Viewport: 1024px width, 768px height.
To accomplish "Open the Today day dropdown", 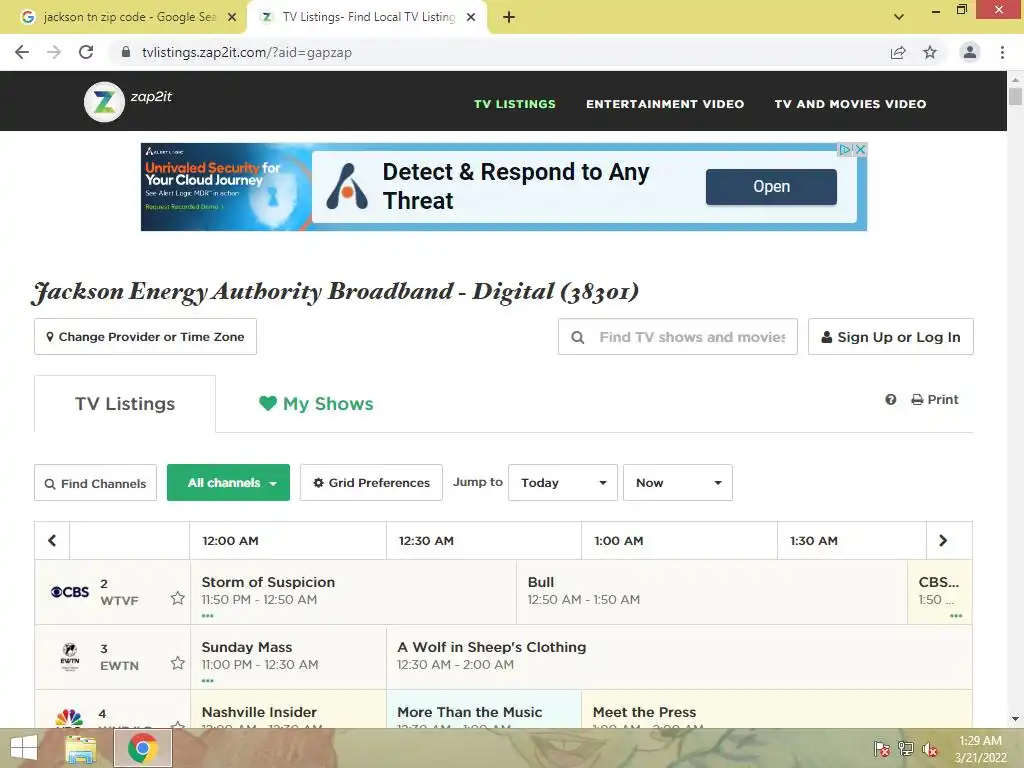I will pyautogui.click(x=563, y=483).
